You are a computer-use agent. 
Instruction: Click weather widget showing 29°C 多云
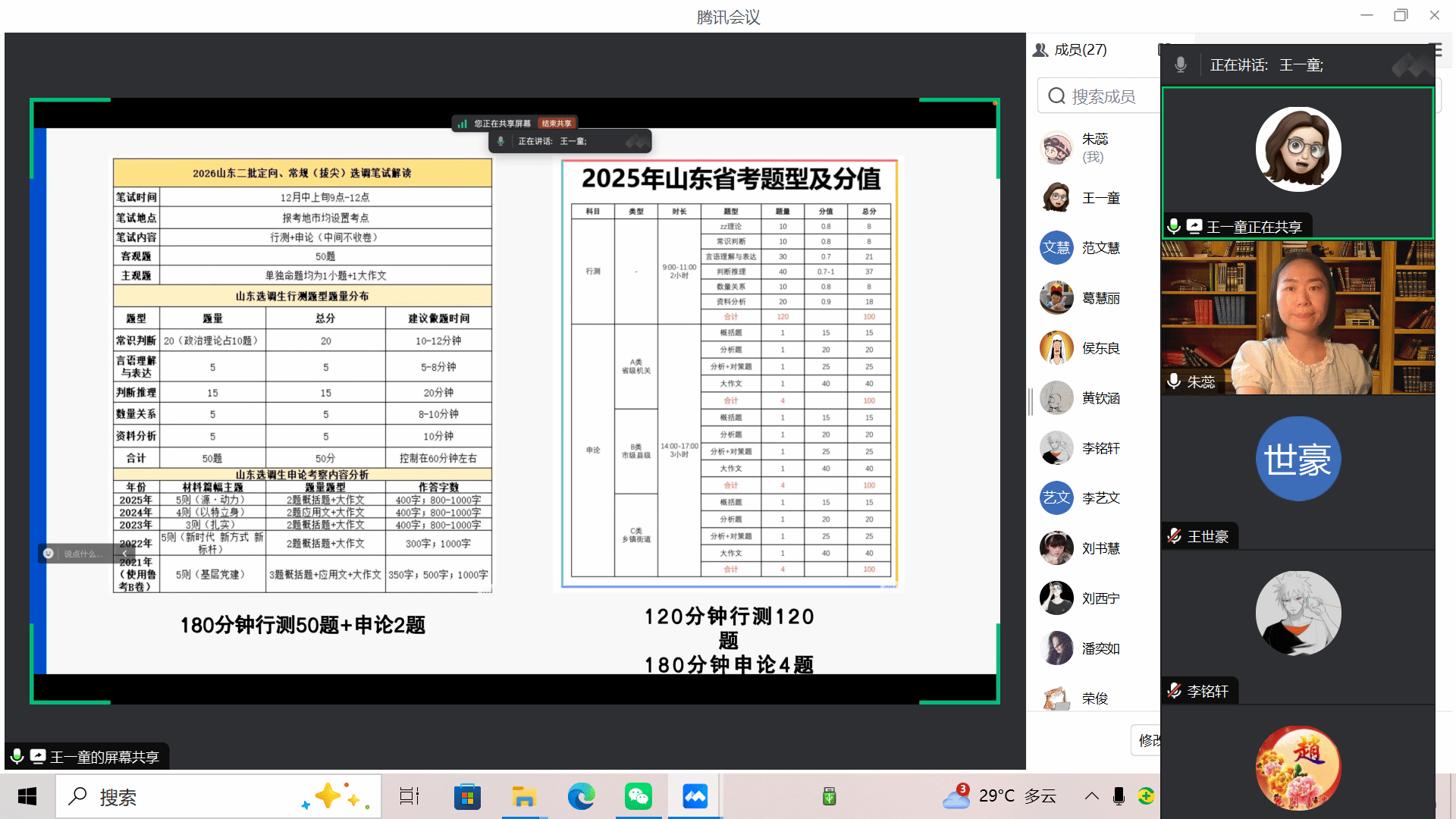coord(999,796)
